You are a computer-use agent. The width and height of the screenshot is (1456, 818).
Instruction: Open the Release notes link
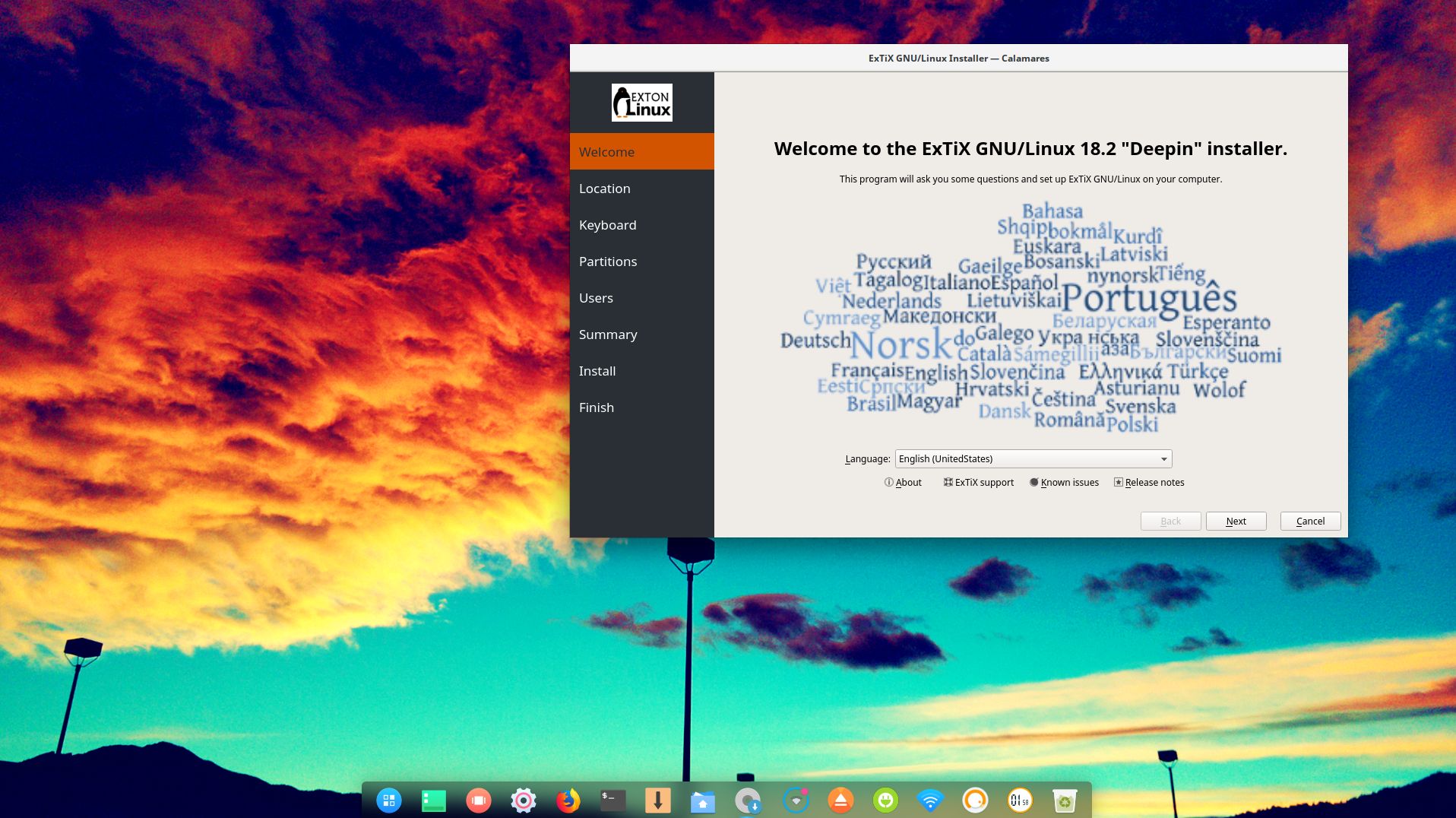[1149, 482]
